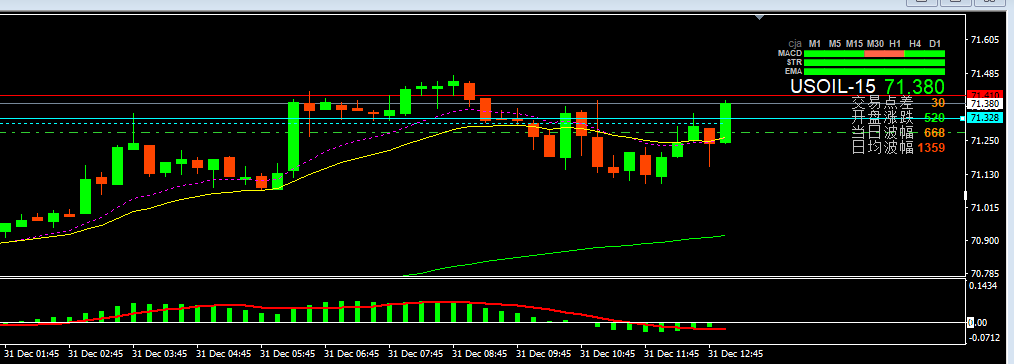The image size is (1014, 364).
Task: Click the chart shift triangle marker
Action: click(x=759, y=17)
